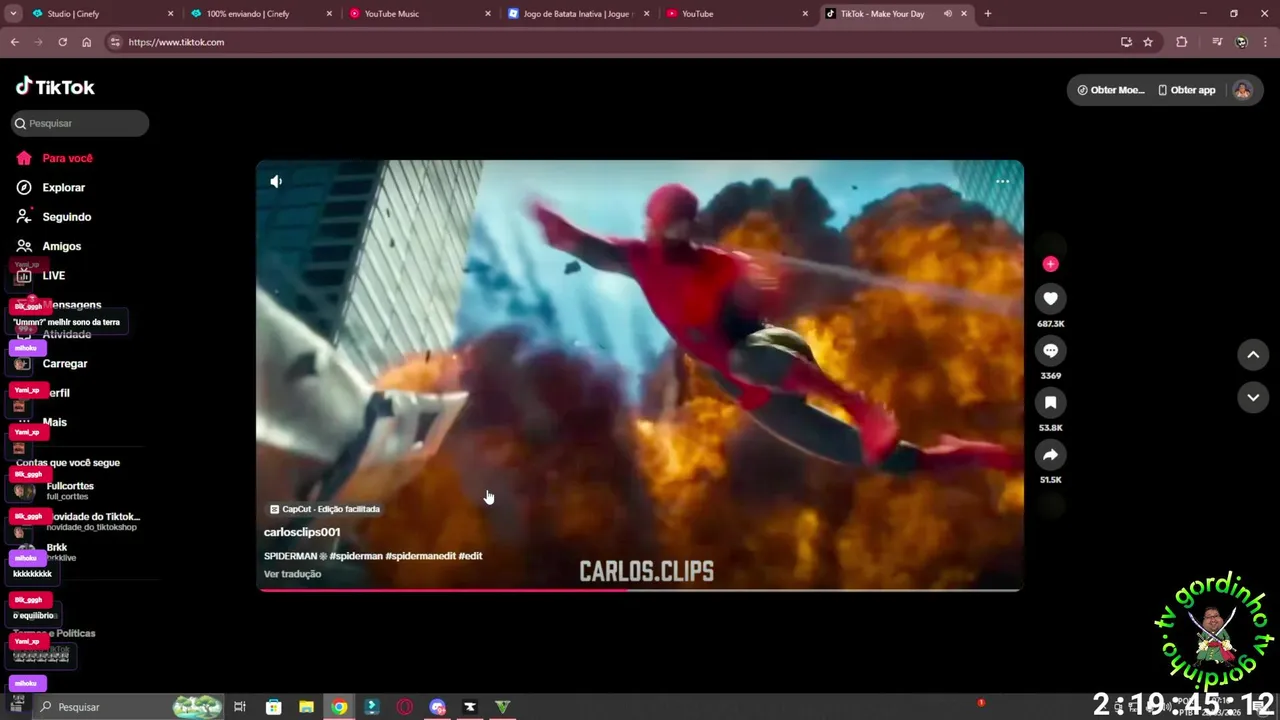Open the Extensions puzzle icon

pos(1182,42)
